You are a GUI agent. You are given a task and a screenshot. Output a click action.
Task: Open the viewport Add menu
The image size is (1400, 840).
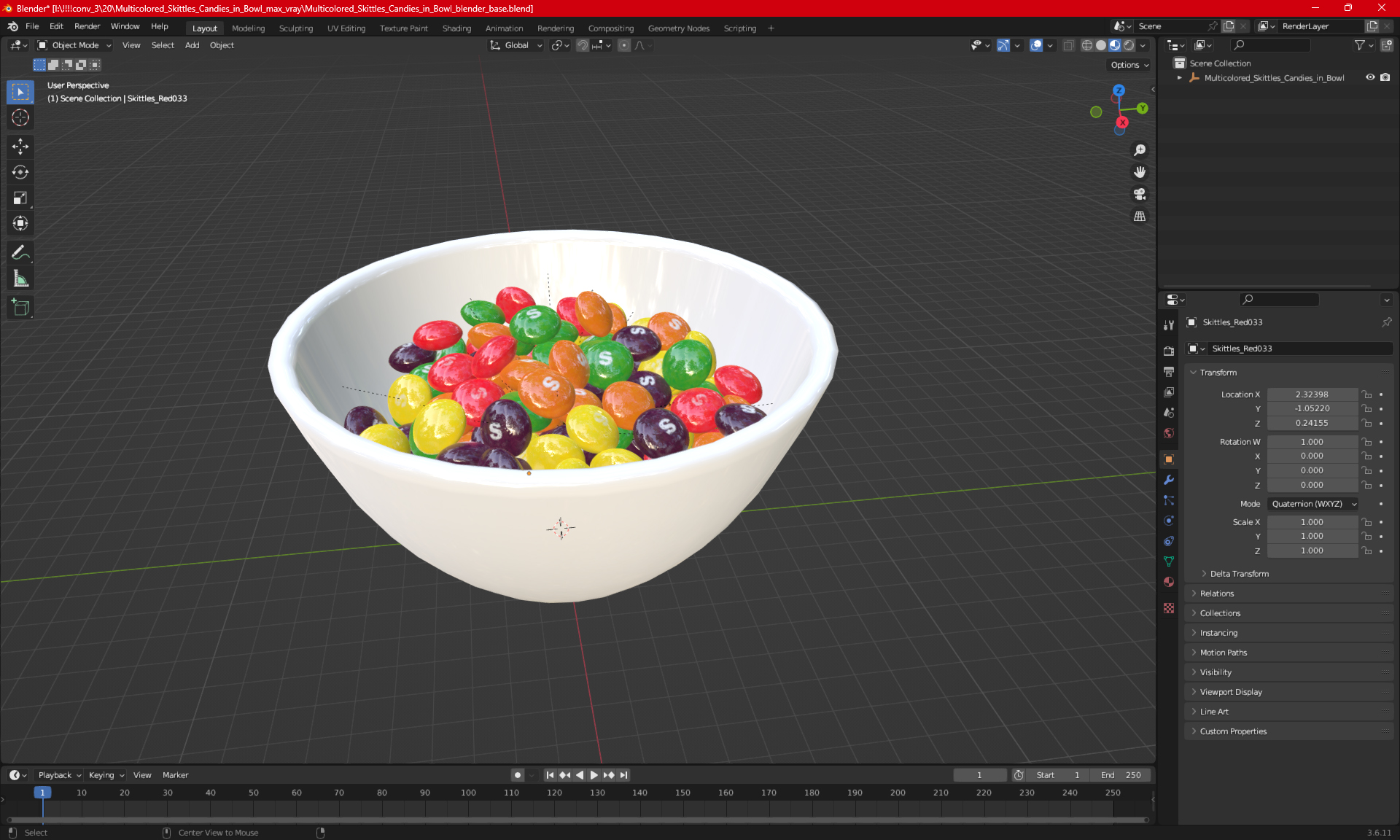[192, 45]
